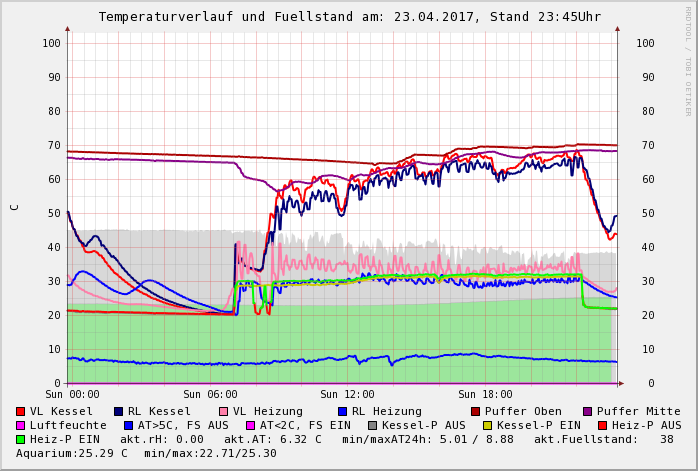Select the red Heiz-P AUS swatch

coord(601,425)
